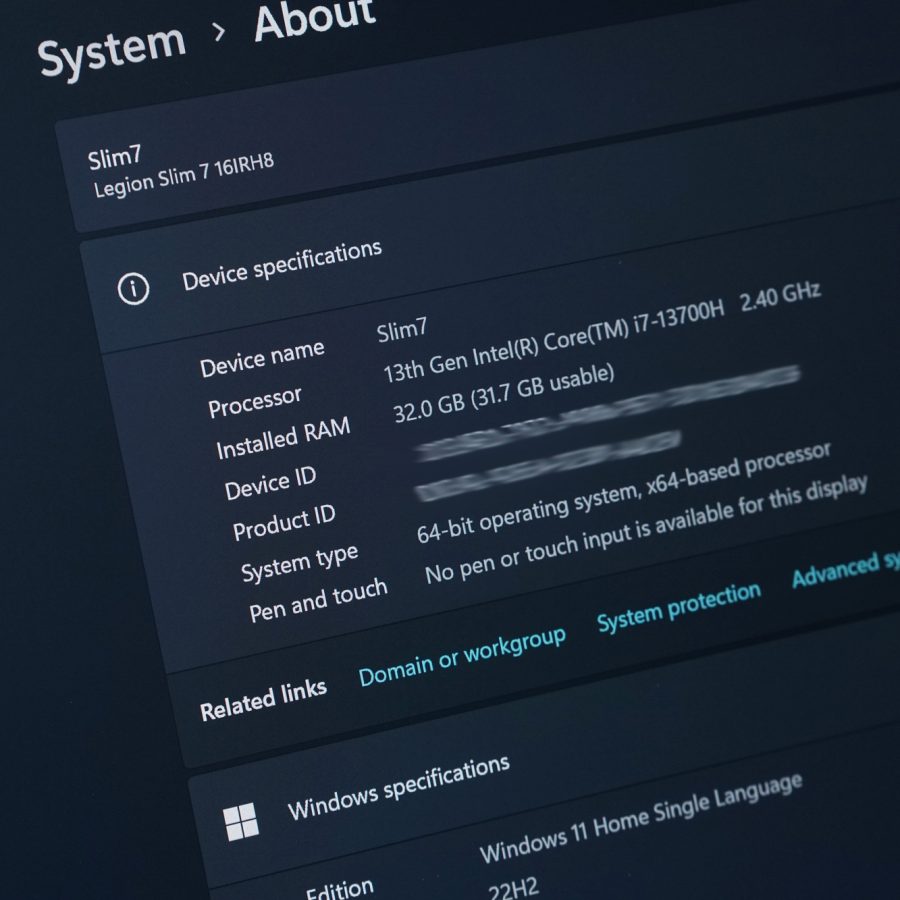Screen dimensions: 900x900
Task: Click the Product ID label
Action: coord(284,522)
